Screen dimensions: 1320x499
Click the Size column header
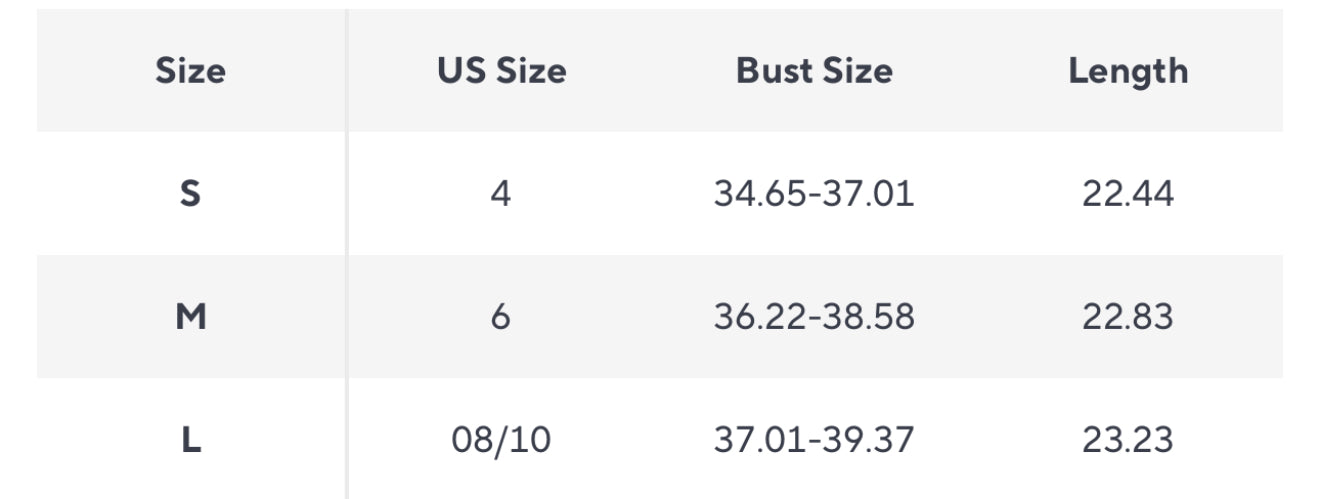coord(190,71)
